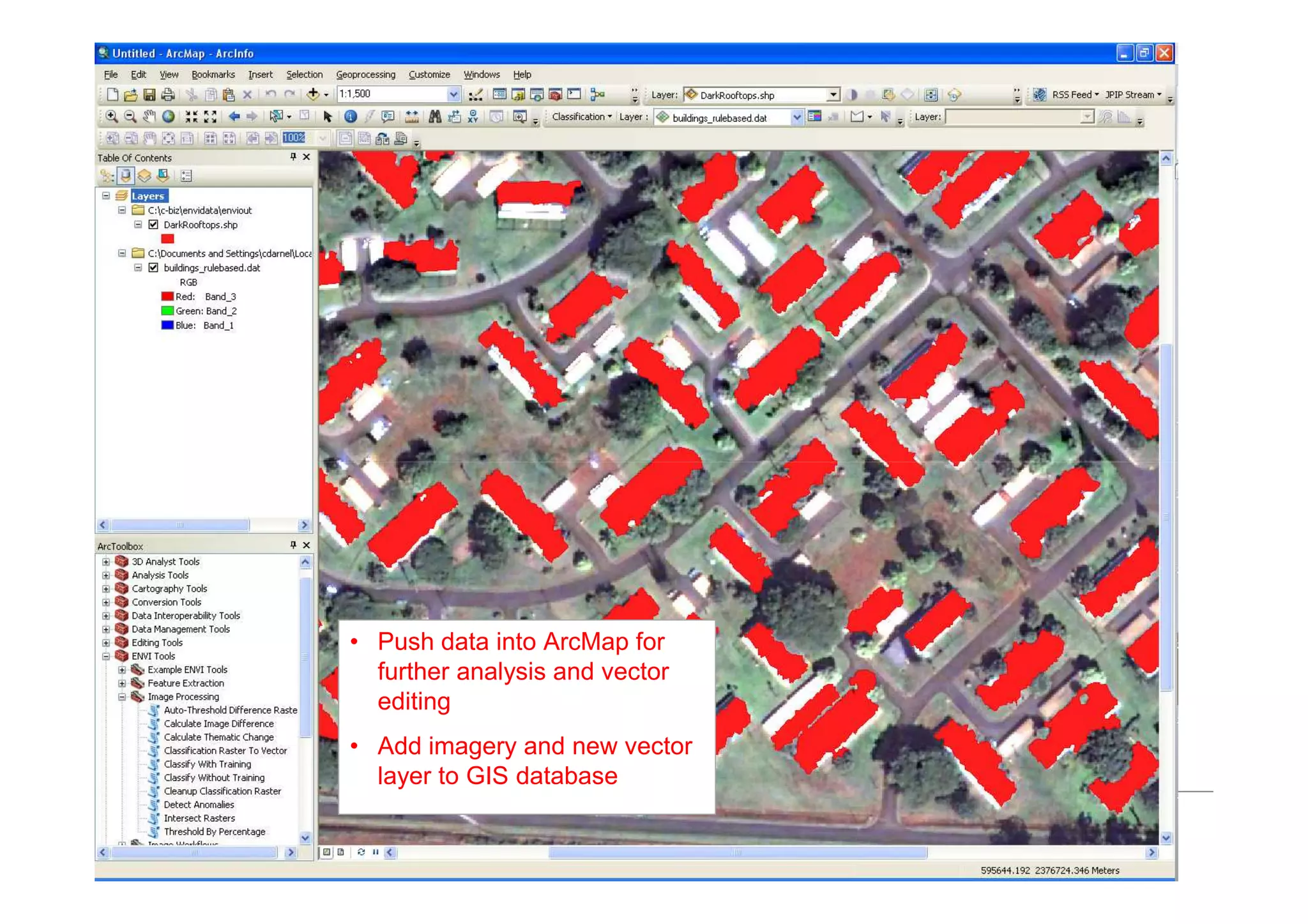
Task: Open the File menu
Action: pos(111,75)
